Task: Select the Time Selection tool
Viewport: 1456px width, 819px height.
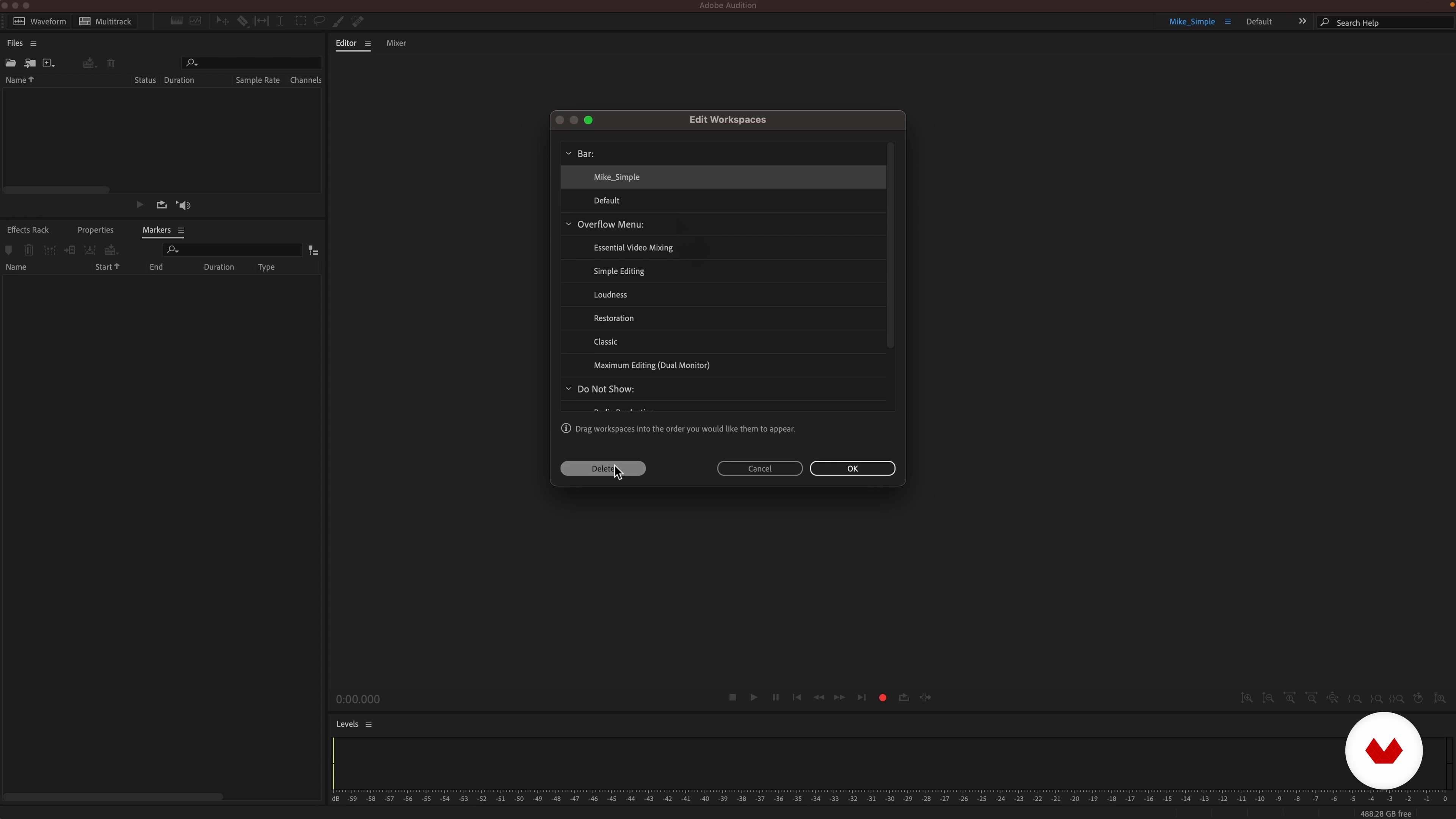Action: point(280,21)
